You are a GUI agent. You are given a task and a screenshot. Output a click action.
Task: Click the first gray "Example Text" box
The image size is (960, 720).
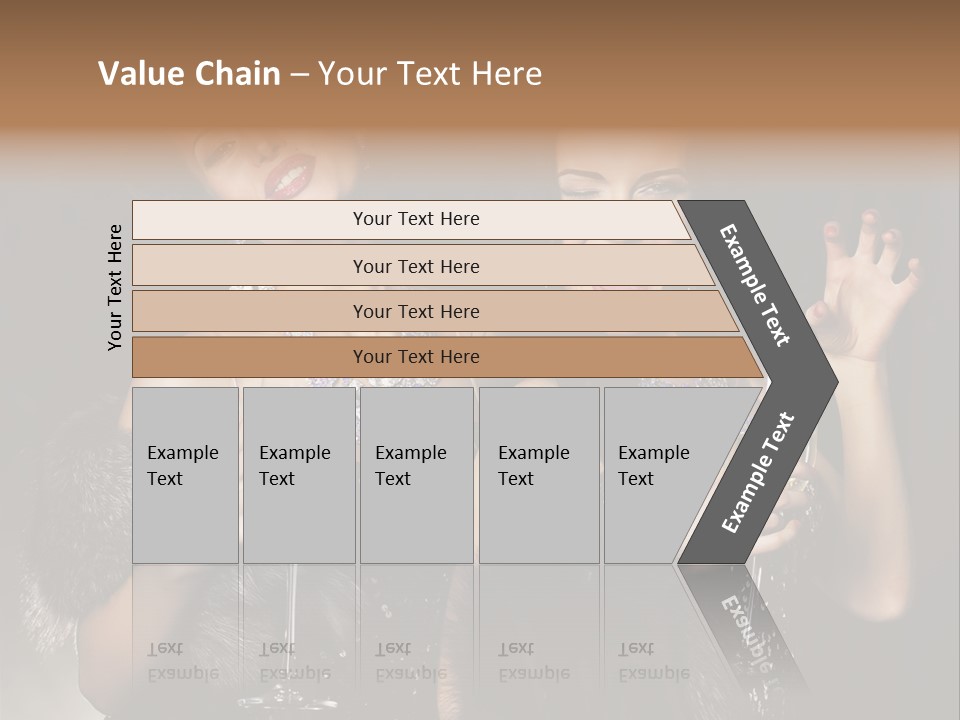185,475
